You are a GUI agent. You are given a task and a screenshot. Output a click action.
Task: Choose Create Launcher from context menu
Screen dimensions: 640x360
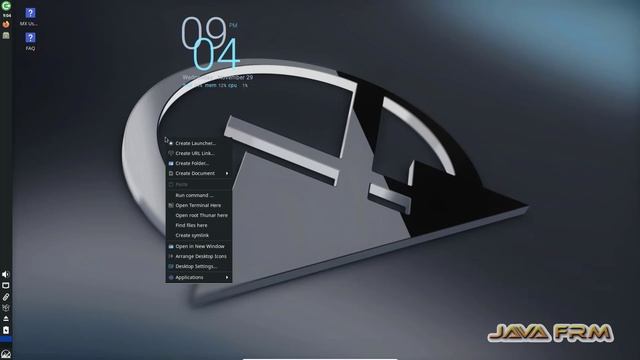[x=199, y=143]
